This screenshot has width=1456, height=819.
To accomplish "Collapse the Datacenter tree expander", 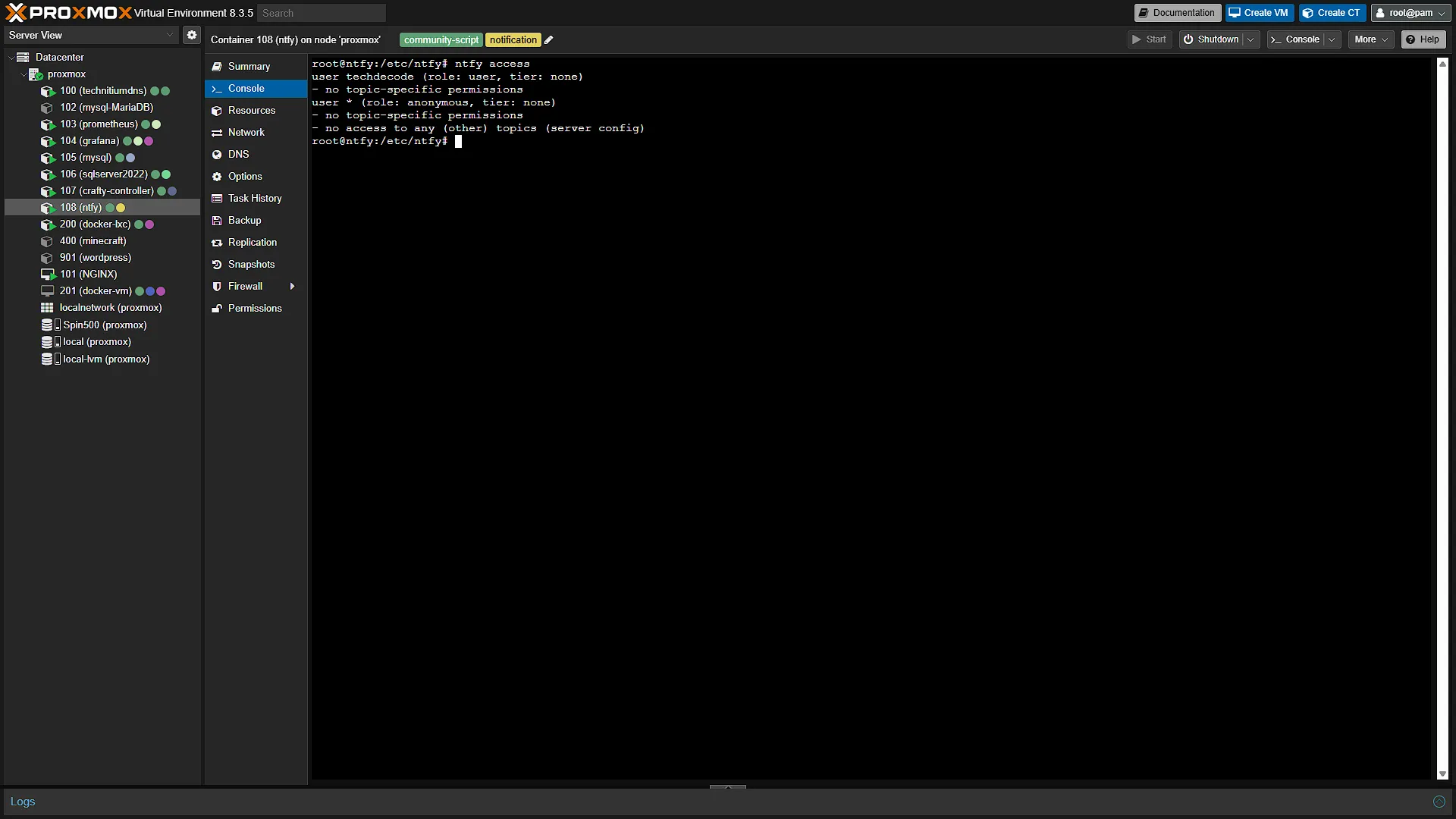I will pyautogui.click(x=11, y=58).
